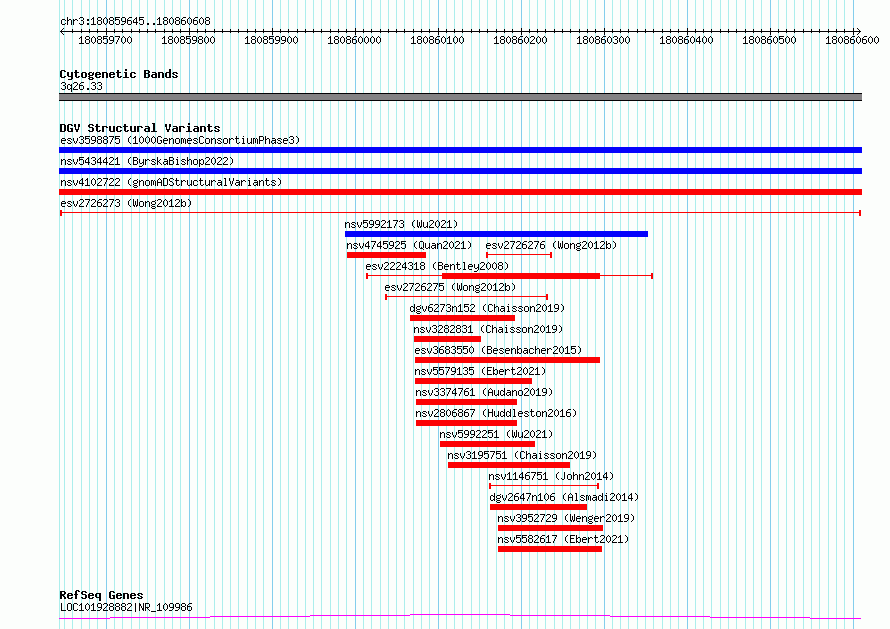Click ruler position 180860400
Image resolution: width=890 pixels, height=629 pixels.
tap(686, 40)
